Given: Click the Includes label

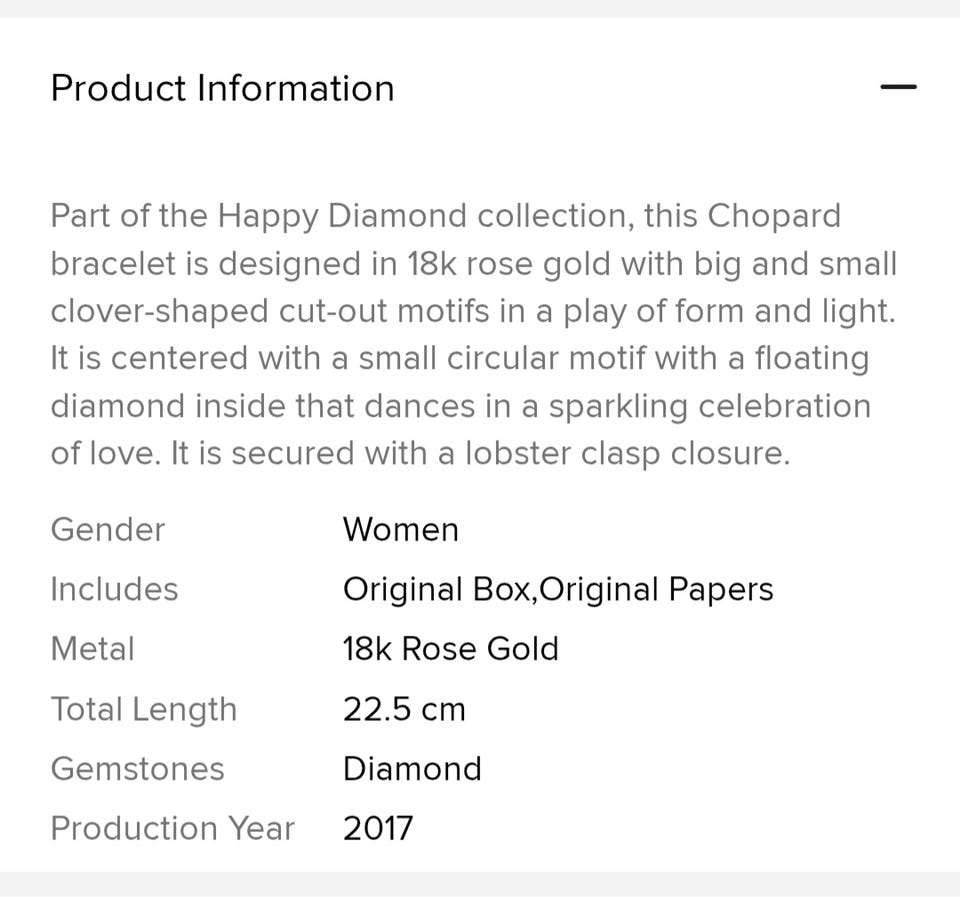Looking at the screenshot, I should click(x=114, y=589).
